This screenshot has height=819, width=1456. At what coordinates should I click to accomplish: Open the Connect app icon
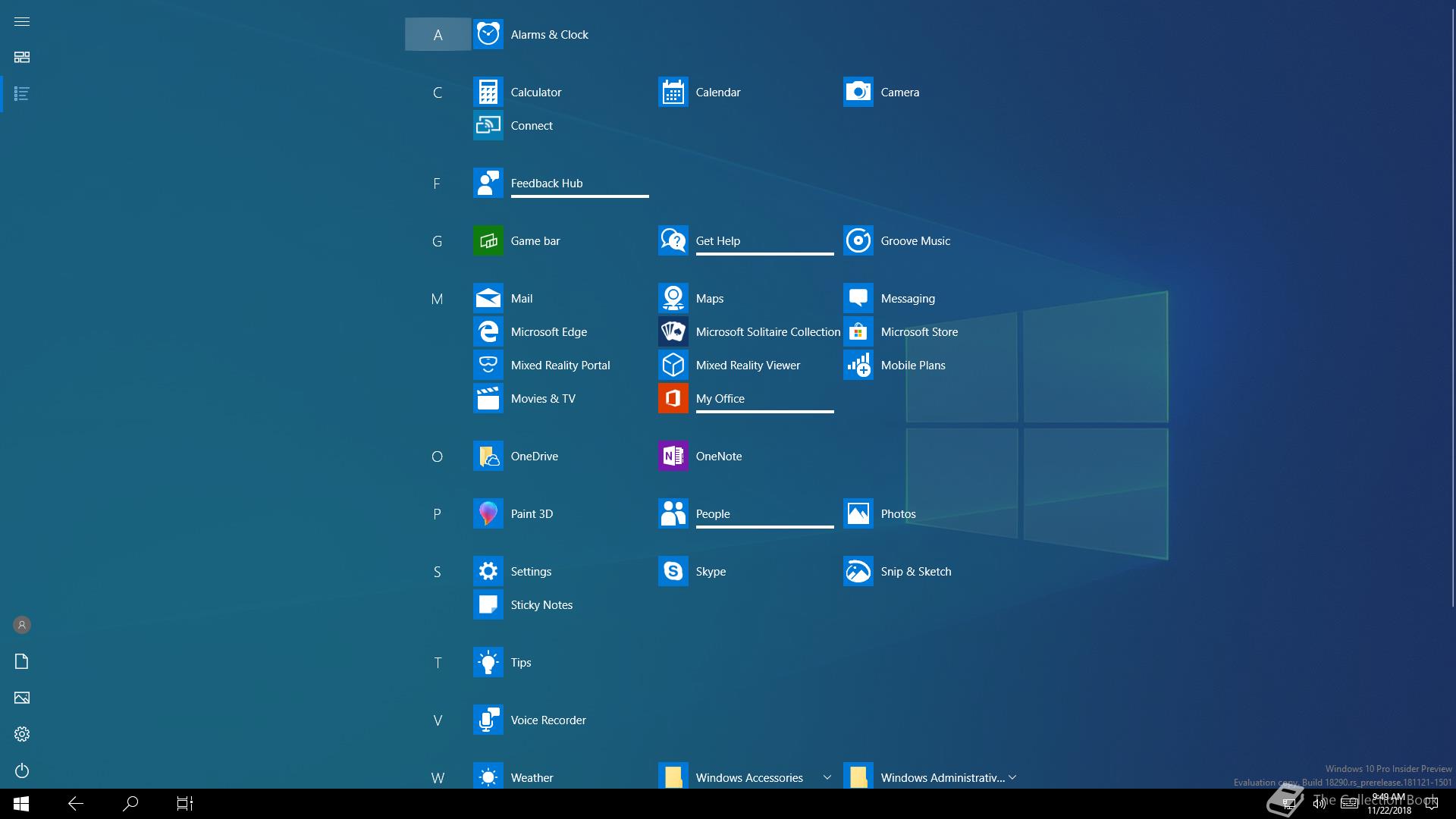488,126
